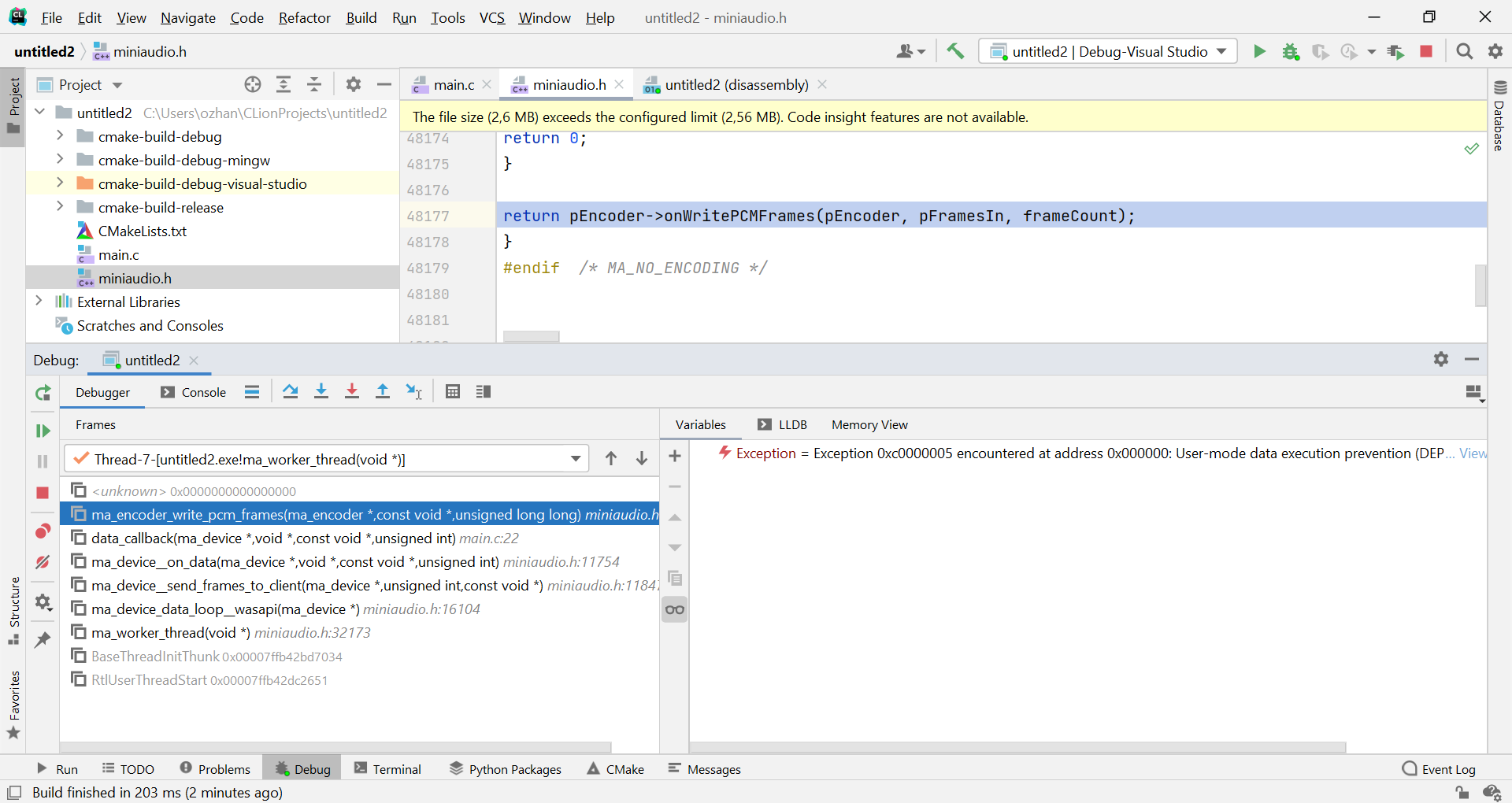Expand the cmake-build-release folder
This screenshot has height=803, width=1512.
(60, 206)
